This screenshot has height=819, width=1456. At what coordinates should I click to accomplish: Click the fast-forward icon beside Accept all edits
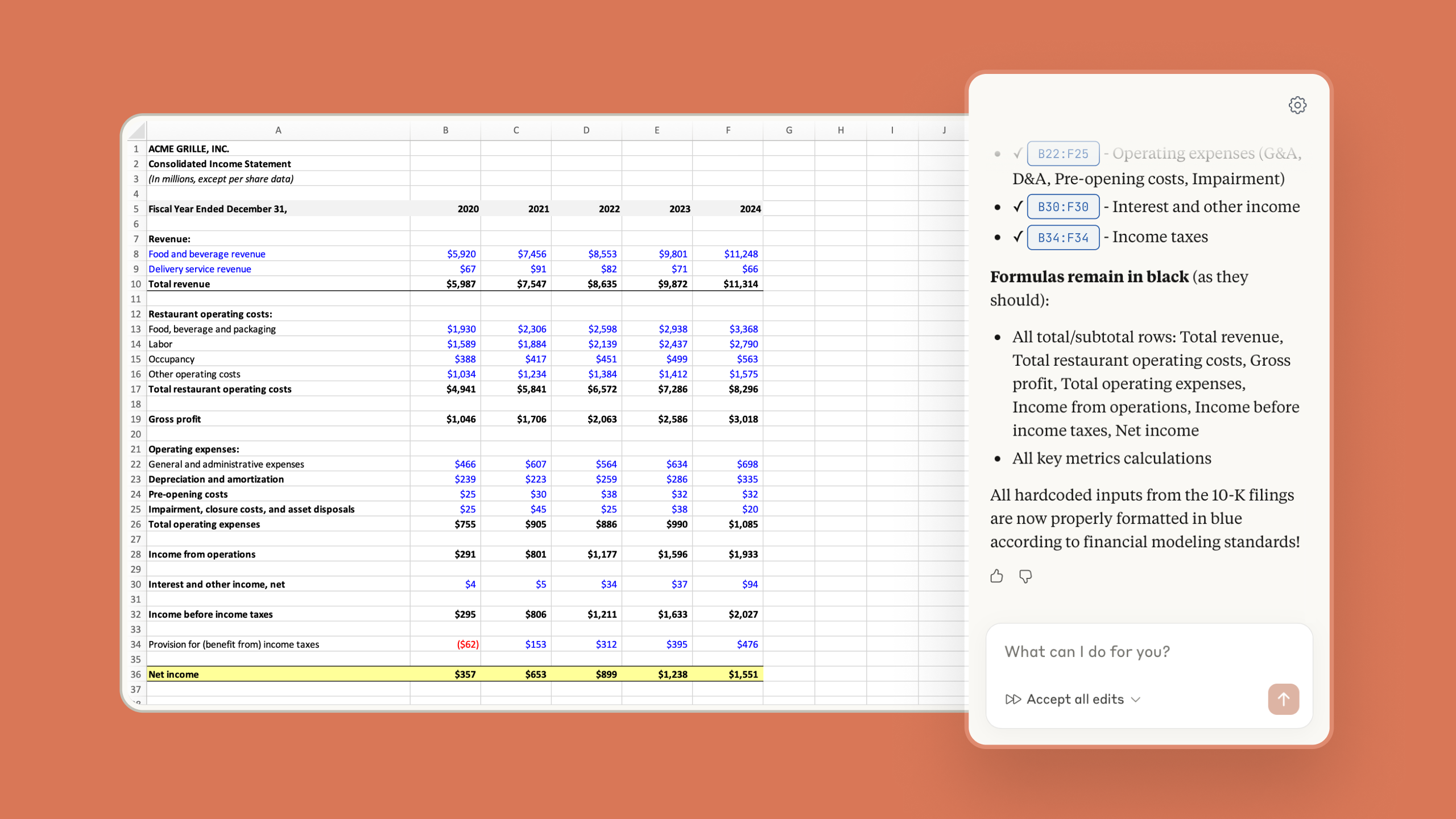pos(1015,699)
